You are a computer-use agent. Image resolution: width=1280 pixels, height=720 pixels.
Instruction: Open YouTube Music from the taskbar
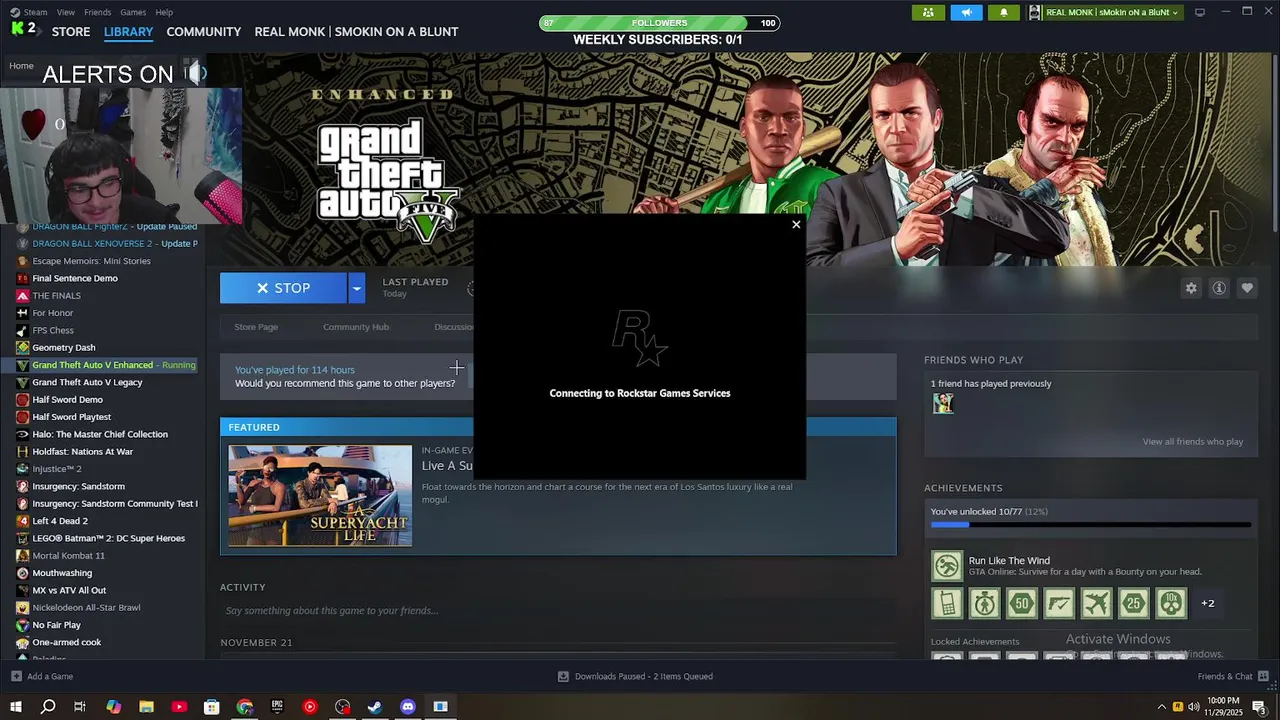coord(310,707)
